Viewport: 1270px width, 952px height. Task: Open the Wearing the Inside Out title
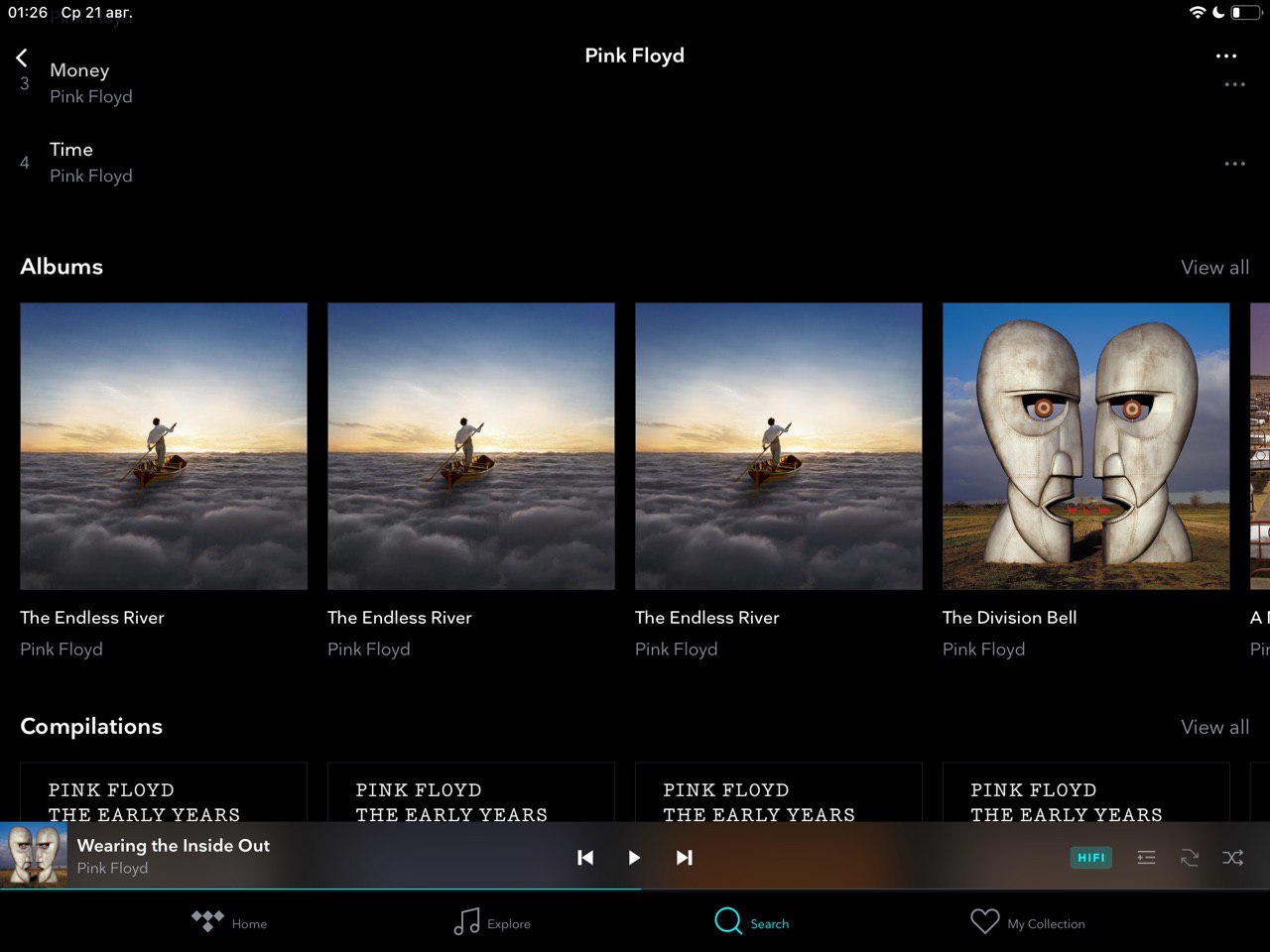click(x=174, y=846)
